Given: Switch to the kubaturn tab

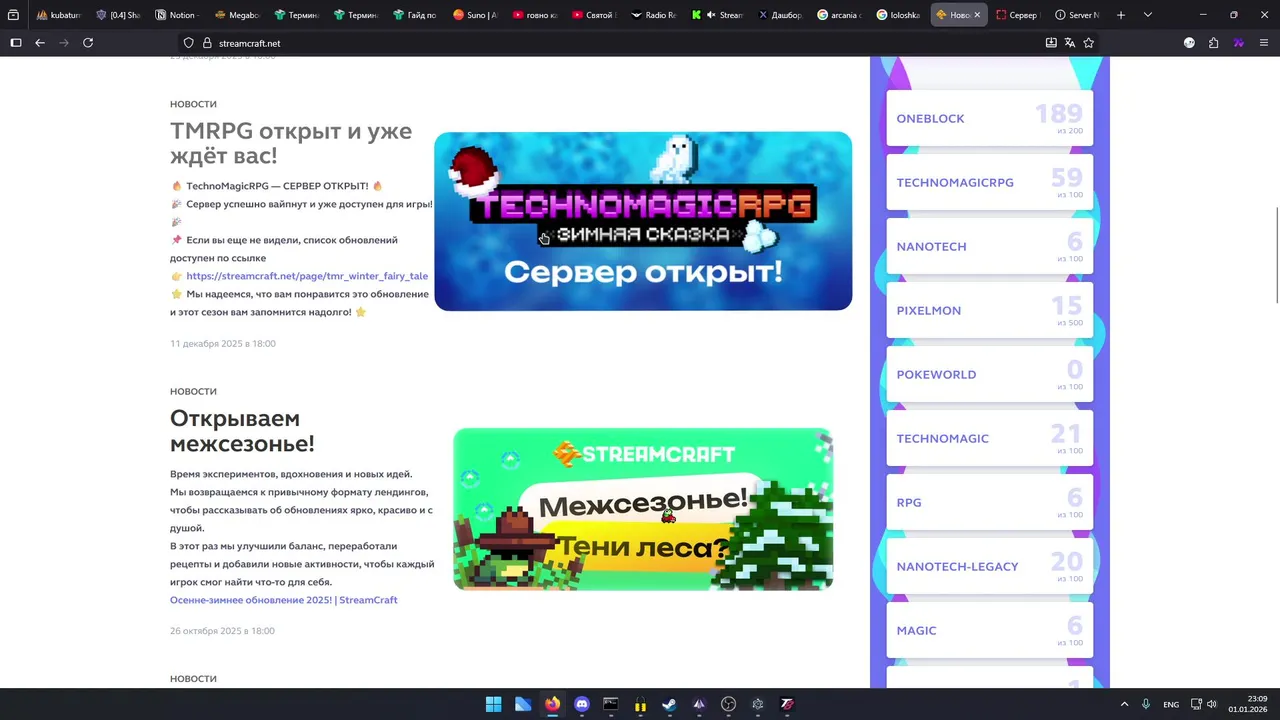Looking at the screenshot, I should point(58,15).
